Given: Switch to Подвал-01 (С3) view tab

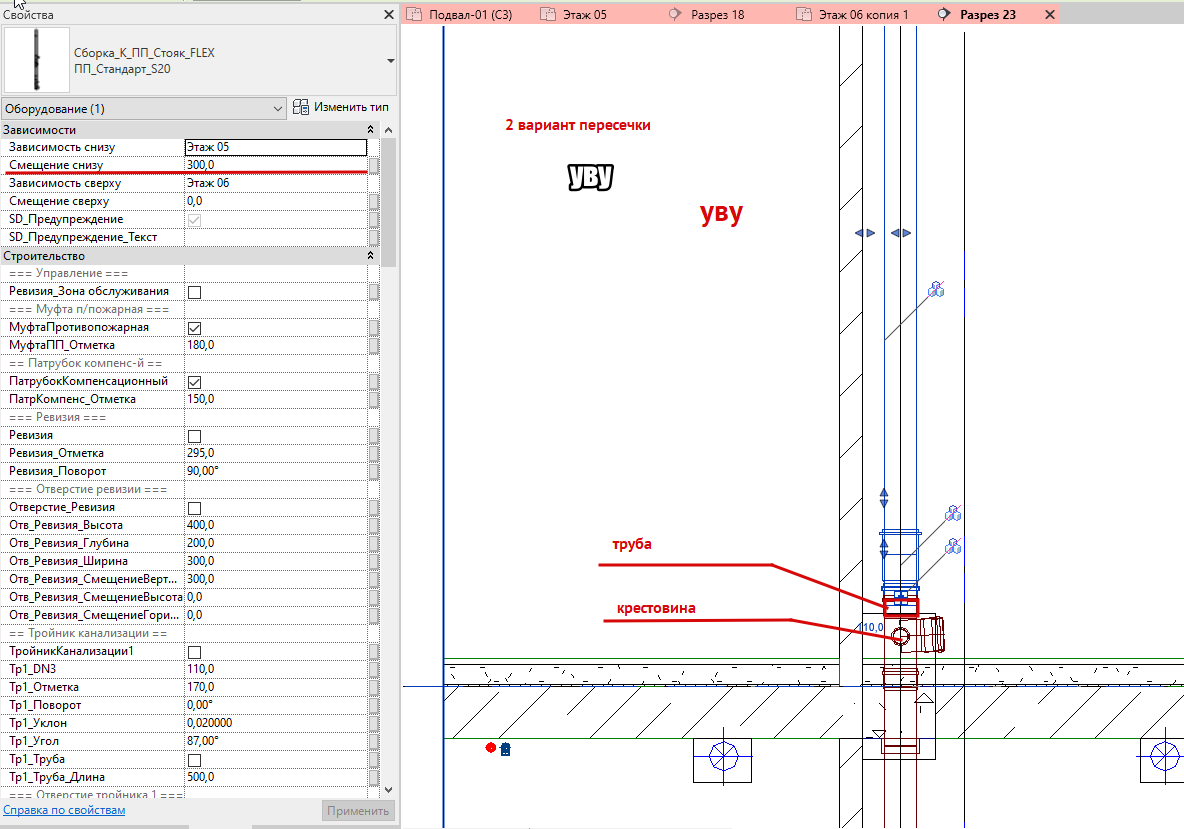Looking at the screenshot, I should pos(461,14).
